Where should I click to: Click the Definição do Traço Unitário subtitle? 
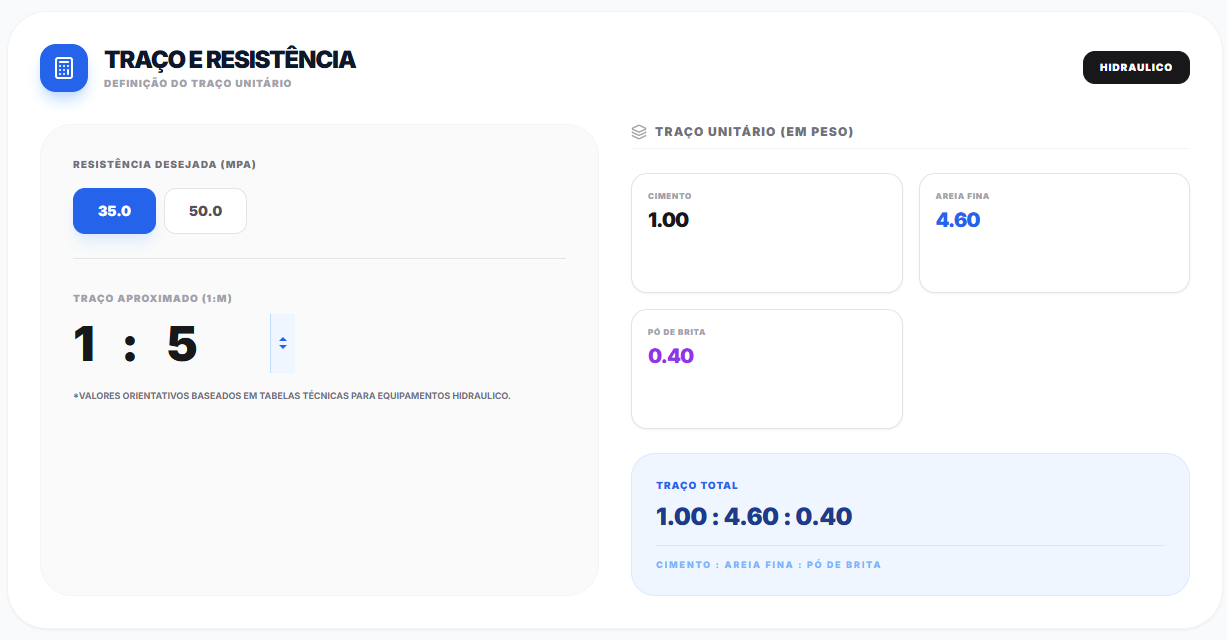pyautogui.click(x=197, y=83)
